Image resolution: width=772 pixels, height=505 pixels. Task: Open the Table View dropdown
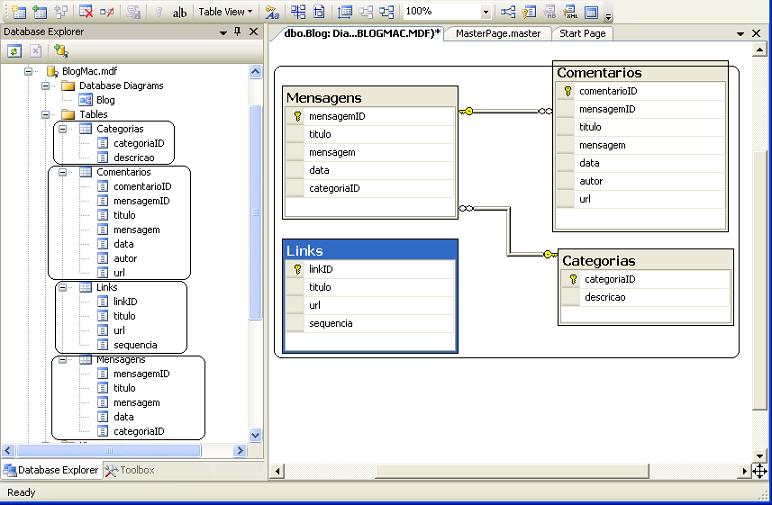pos(225,12)
